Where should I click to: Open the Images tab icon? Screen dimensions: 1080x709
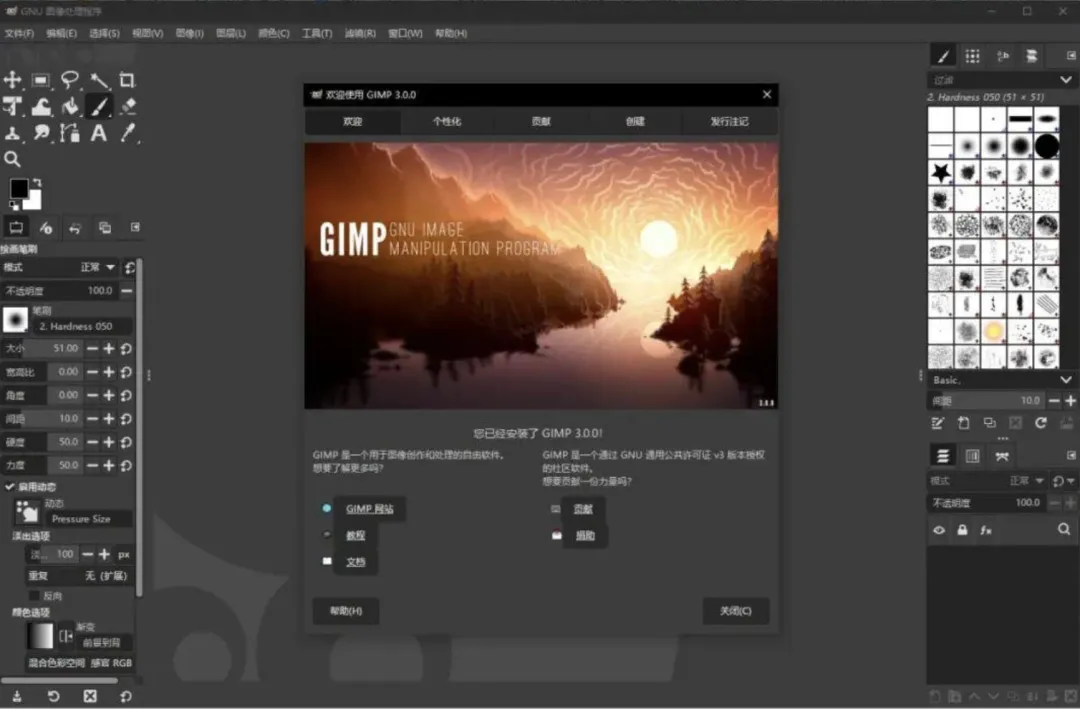point(105,227)
